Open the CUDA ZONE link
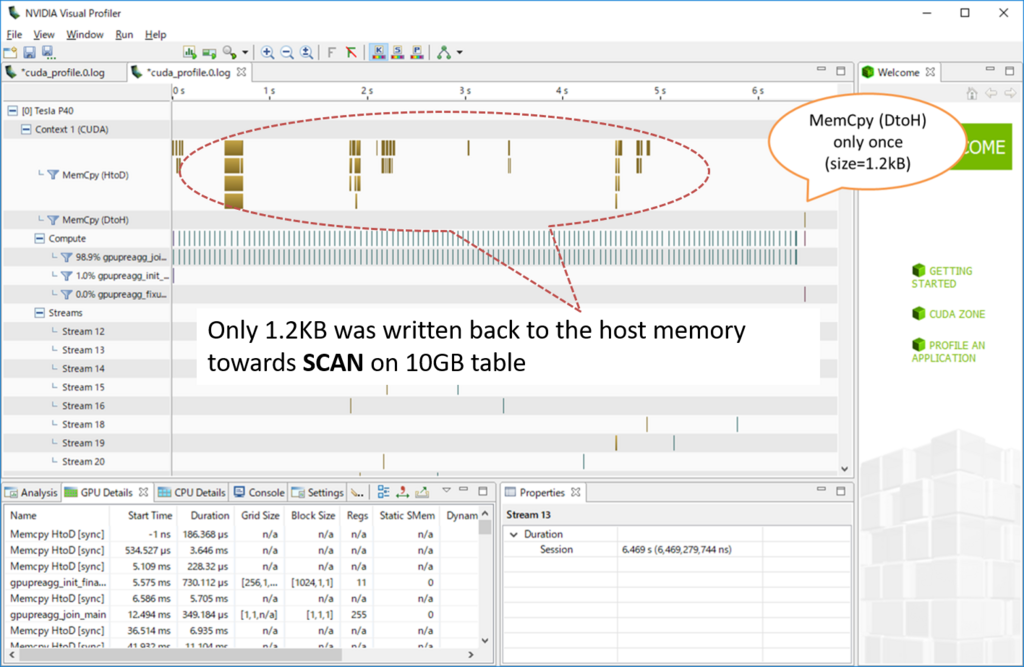Image resolution: width=1024 pixels, height=667 pixels. (948, 314)
